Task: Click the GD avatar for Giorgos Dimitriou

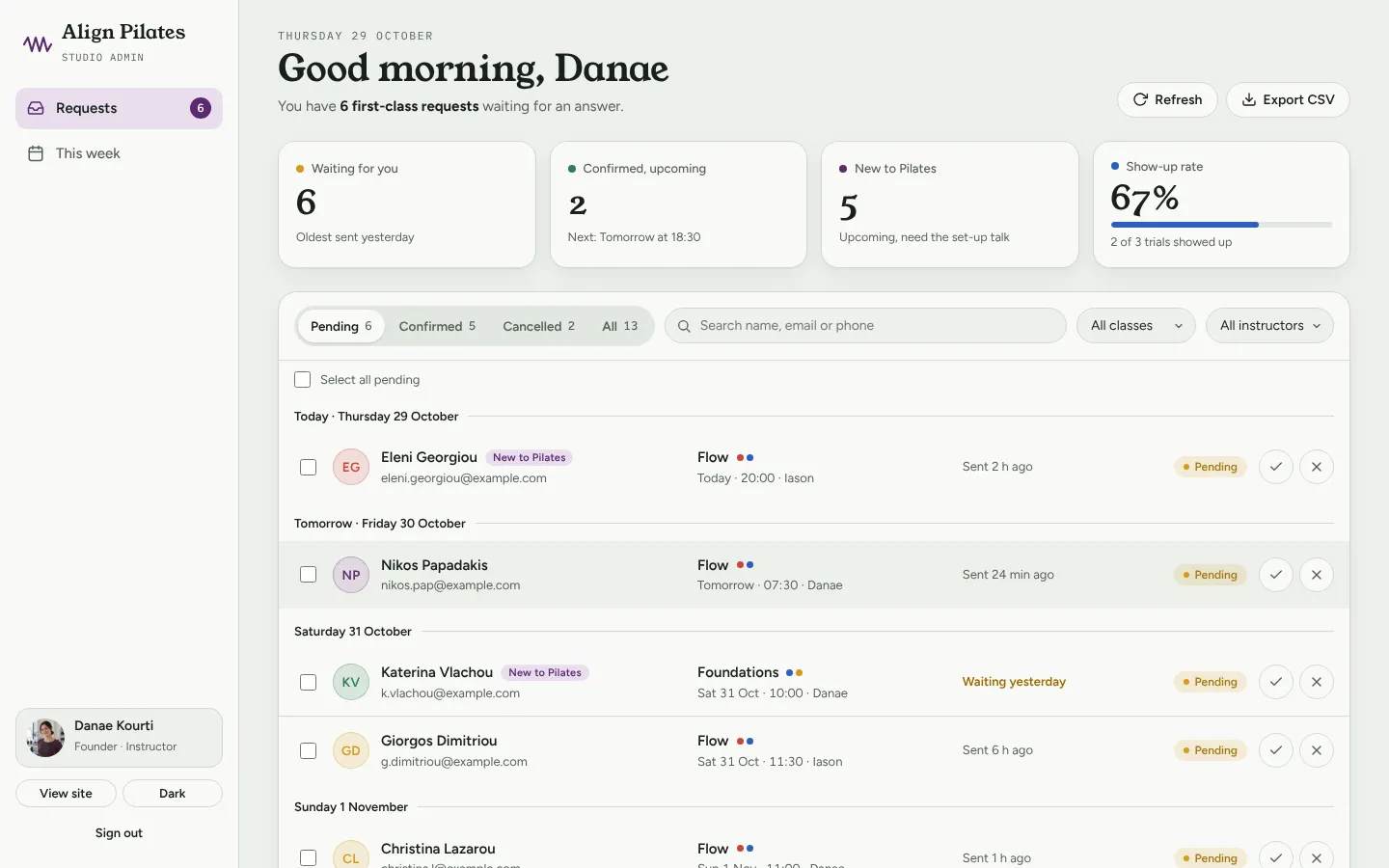Action: tap(351, 750)
